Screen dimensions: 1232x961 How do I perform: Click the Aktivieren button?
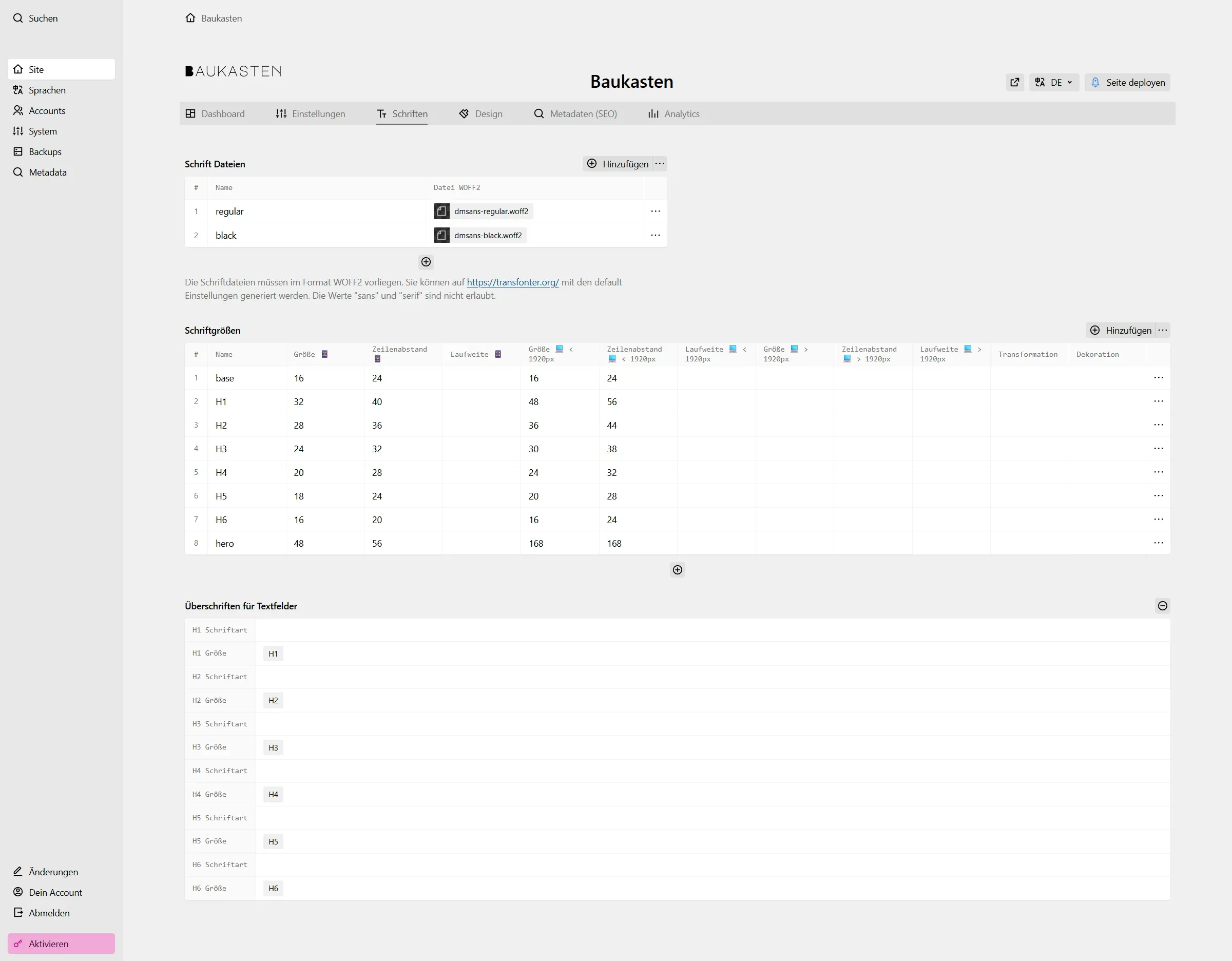coord(61,944)
